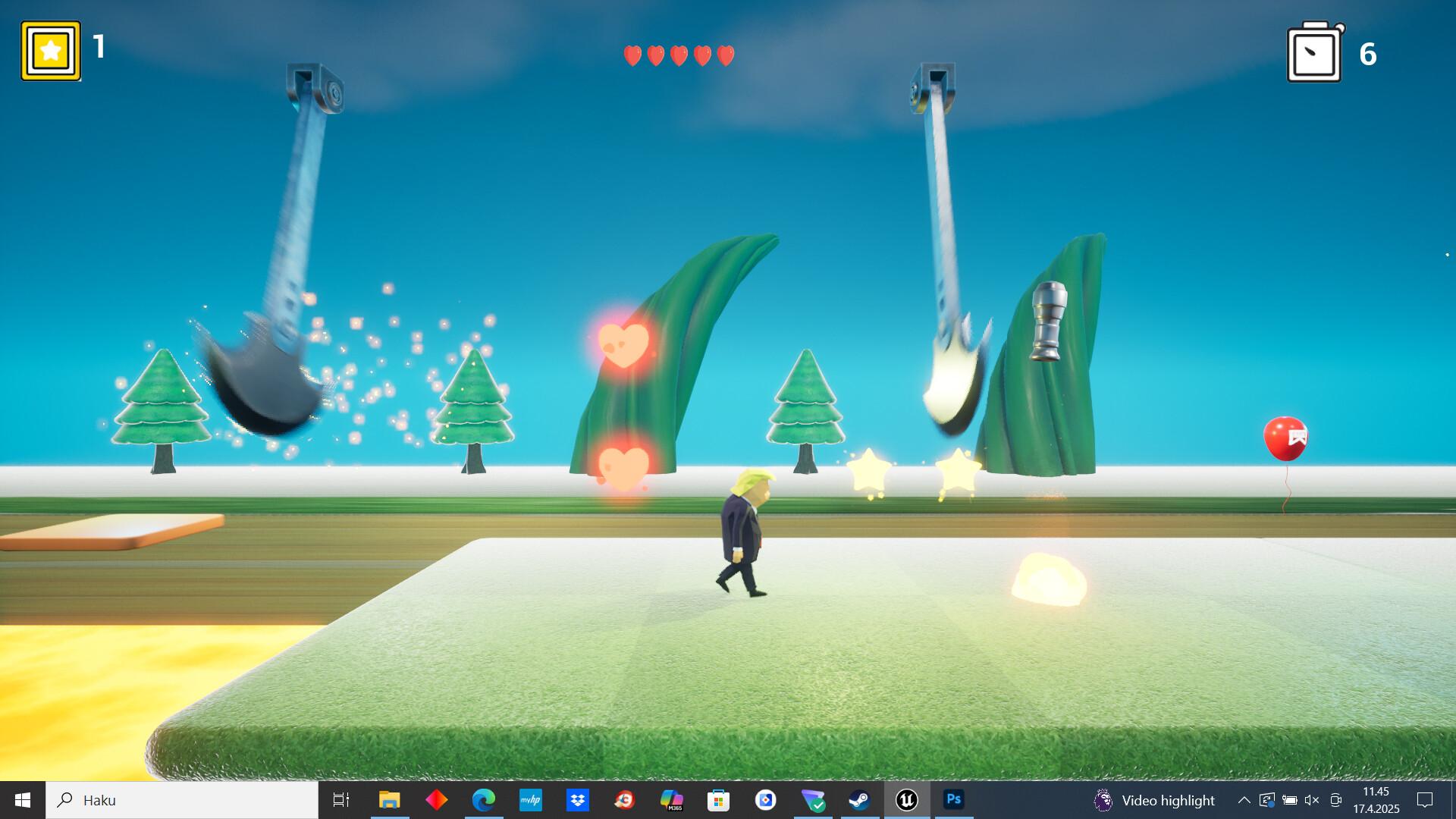The height and width of the screenshot is (819, 1456).
Task: Open Microsoft 365 Copilot
Action: tap(671, 800)
